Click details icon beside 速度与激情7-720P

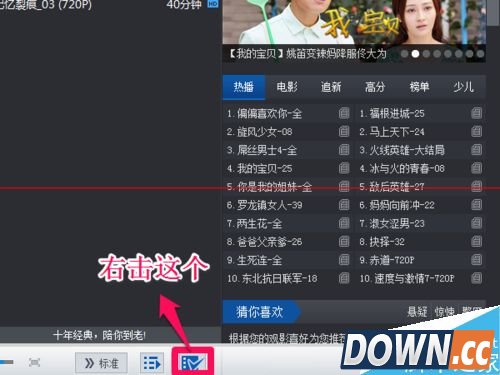pos(477,278)
